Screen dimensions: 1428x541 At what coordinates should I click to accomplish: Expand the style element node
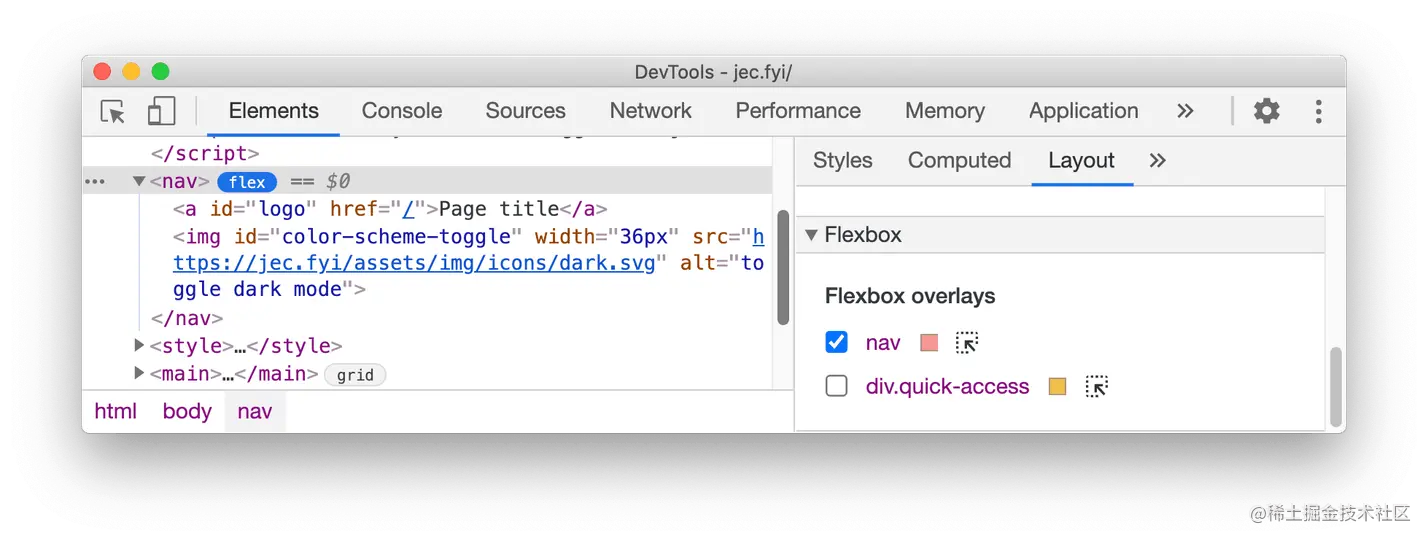point(139,346)
